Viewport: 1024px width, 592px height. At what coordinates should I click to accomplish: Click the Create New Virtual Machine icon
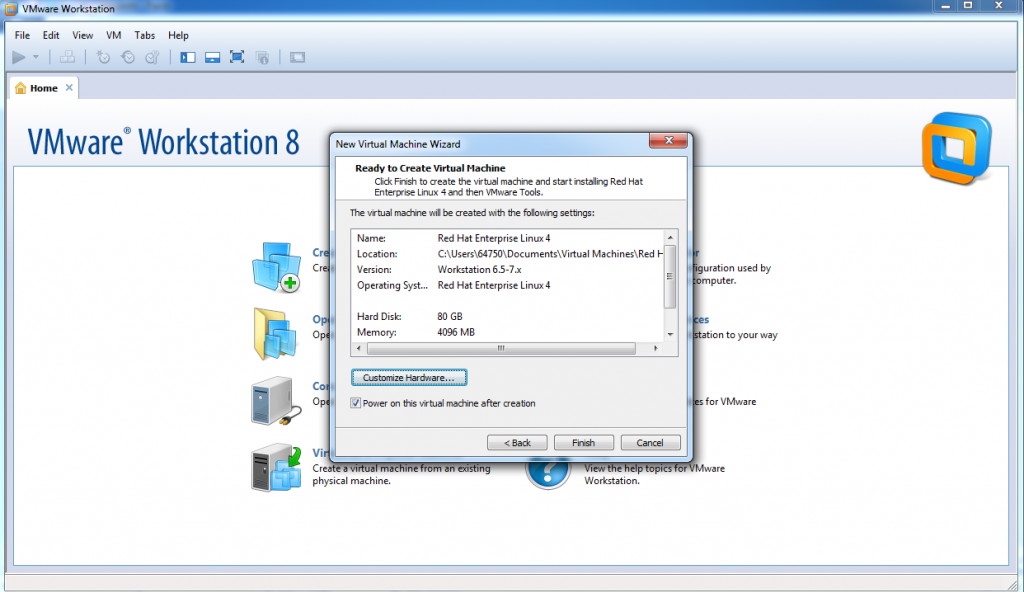277,267
